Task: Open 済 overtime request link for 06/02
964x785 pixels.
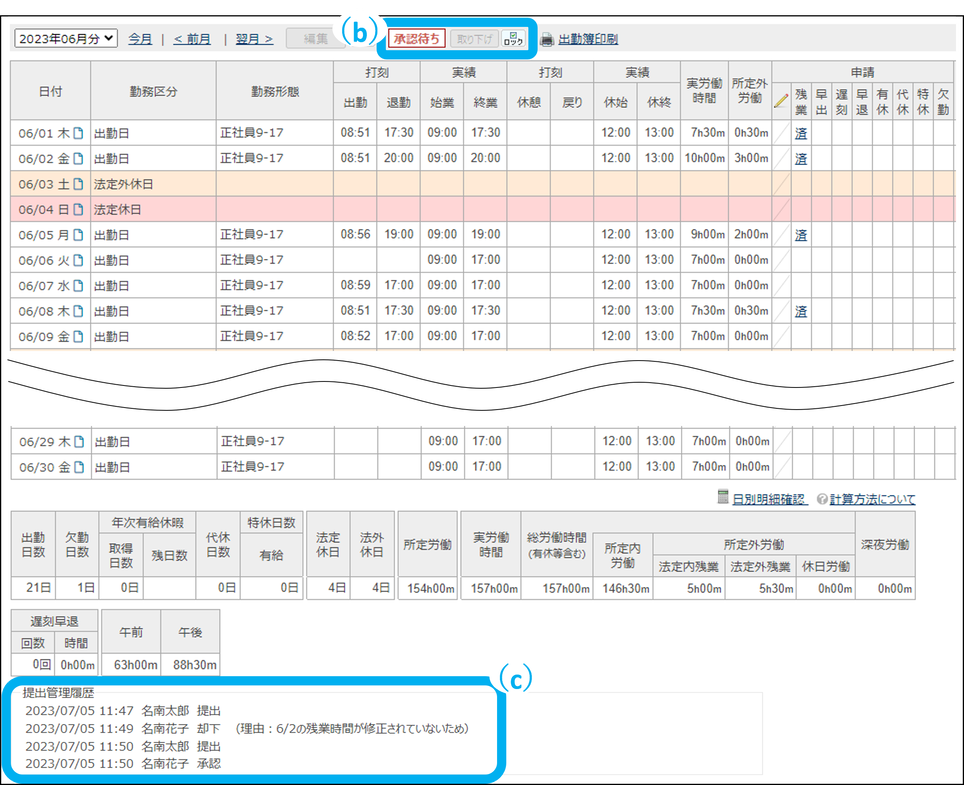Action: point(801,158)
